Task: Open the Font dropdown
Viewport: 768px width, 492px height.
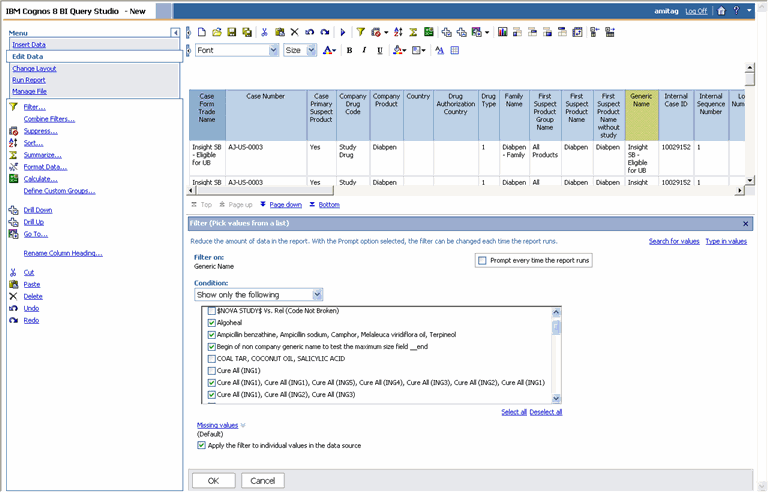Action: (x=273, y=50)
